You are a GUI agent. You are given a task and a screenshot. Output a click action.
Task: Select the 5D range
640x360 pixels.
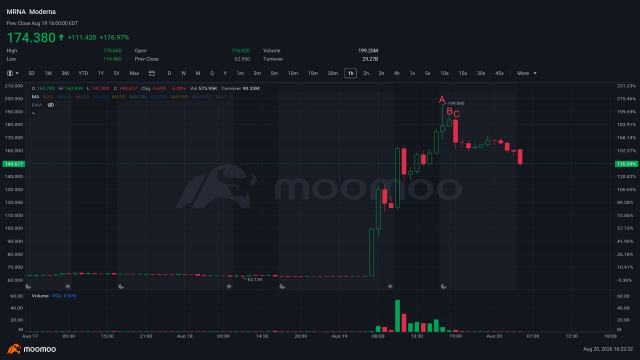(31, 73)
